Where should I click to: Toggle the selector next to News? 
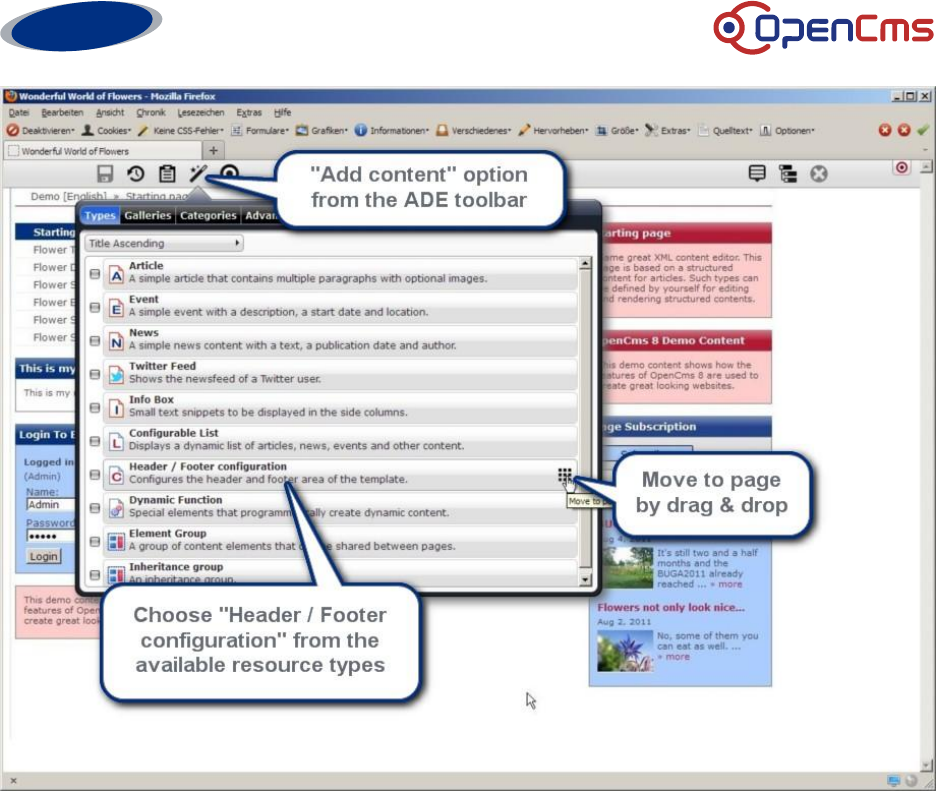95,341
